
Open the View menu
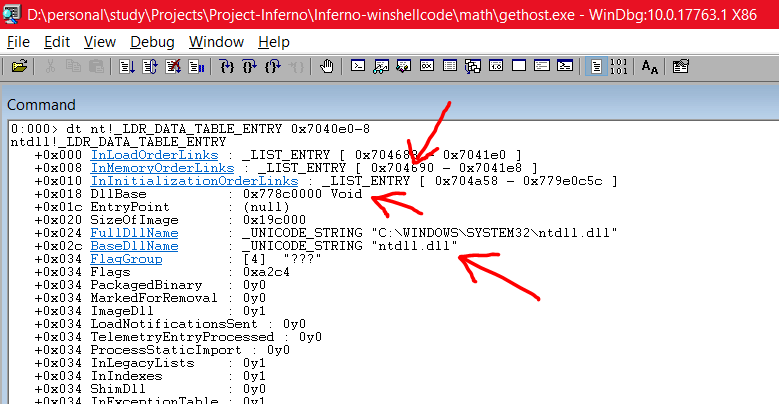point(99,42)
